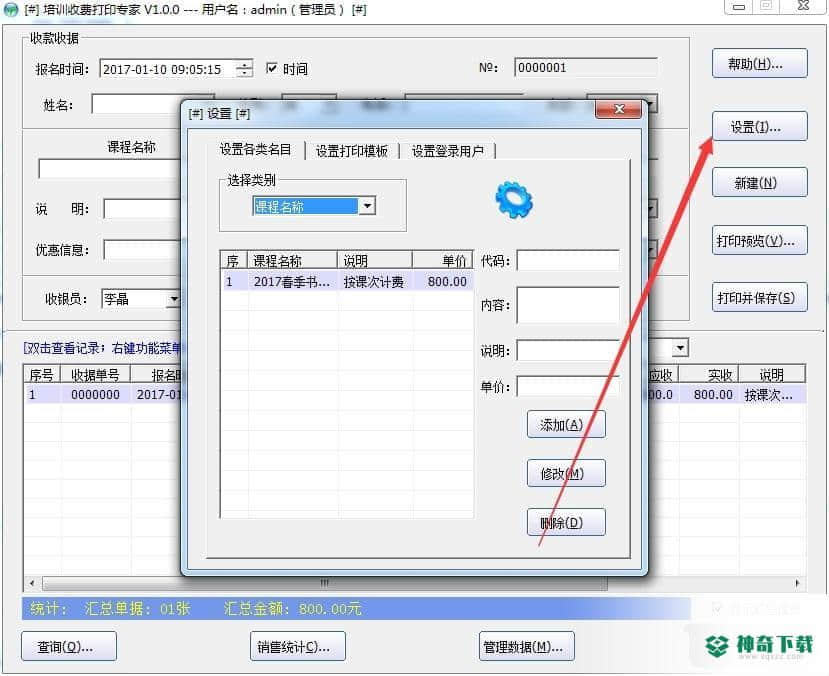Click the 修改(M) button
Viewport: 829px width, 676px height.
point(566,473)
